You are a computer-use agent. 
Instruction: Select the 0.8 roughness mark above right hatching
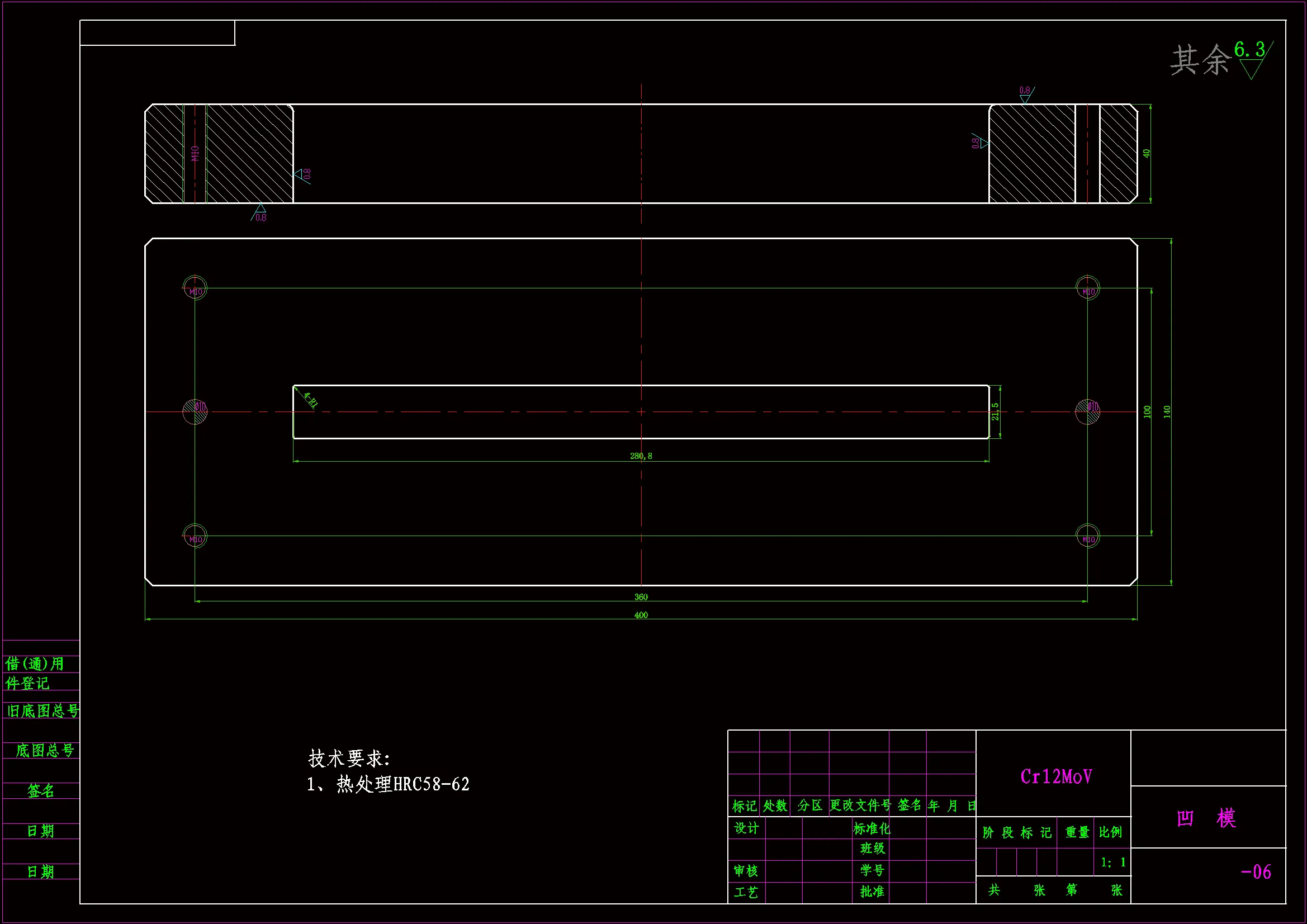(1026, 94)
